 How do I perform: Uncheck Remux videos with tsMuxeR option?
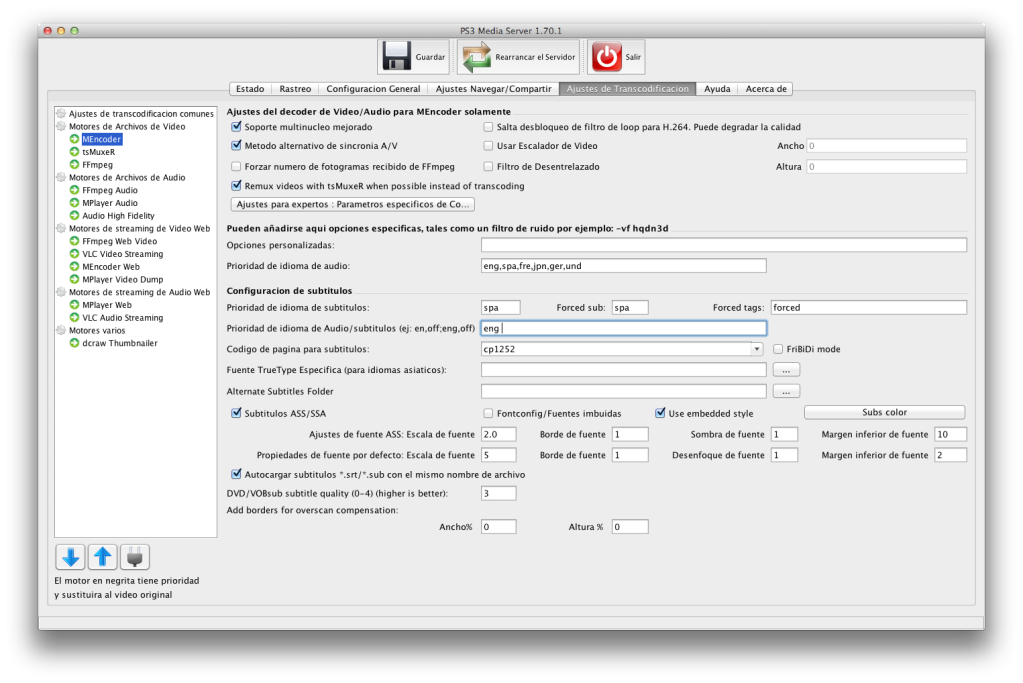pos(236,186)
